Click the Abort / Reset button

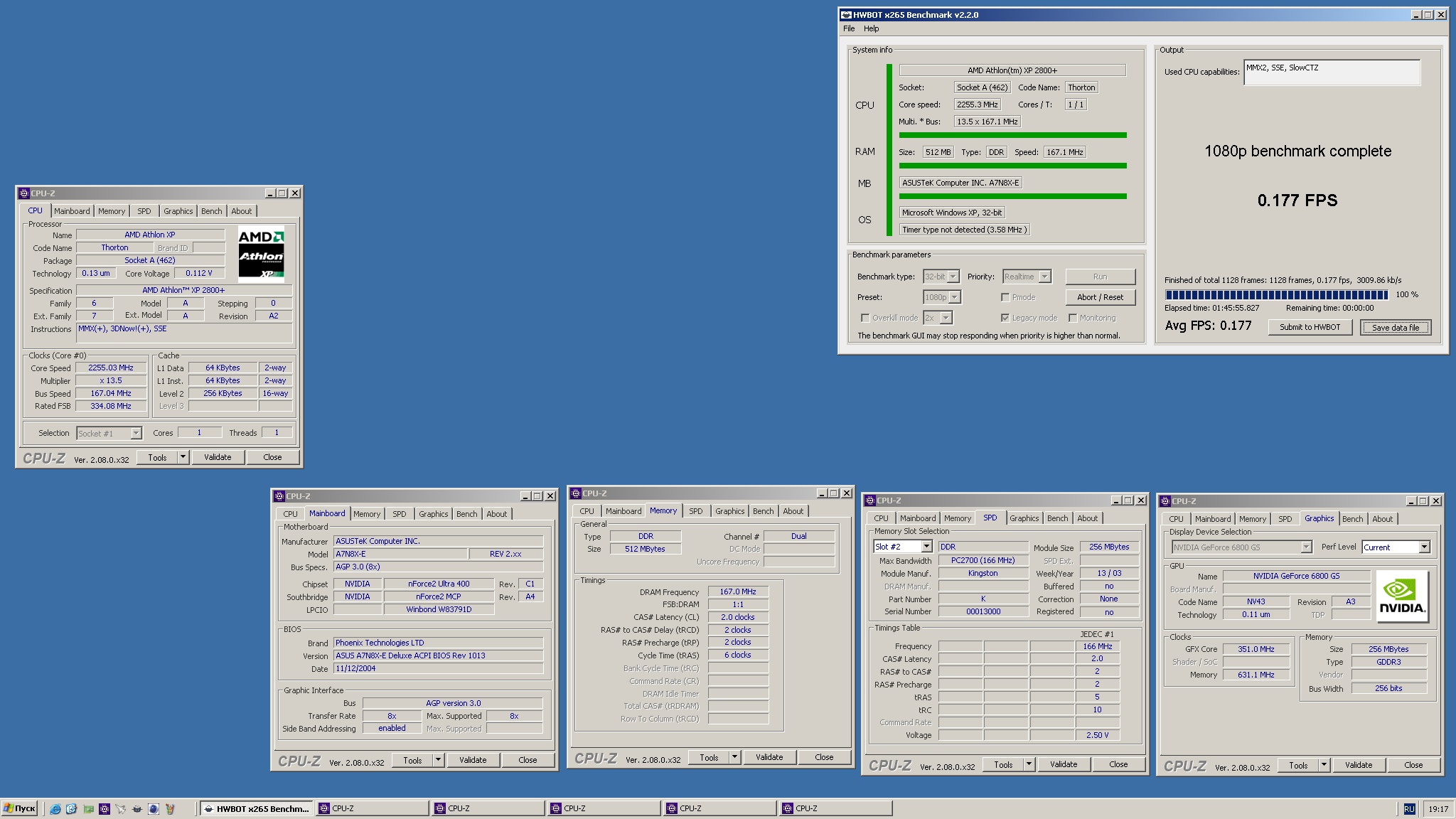tap(1100, 297)
